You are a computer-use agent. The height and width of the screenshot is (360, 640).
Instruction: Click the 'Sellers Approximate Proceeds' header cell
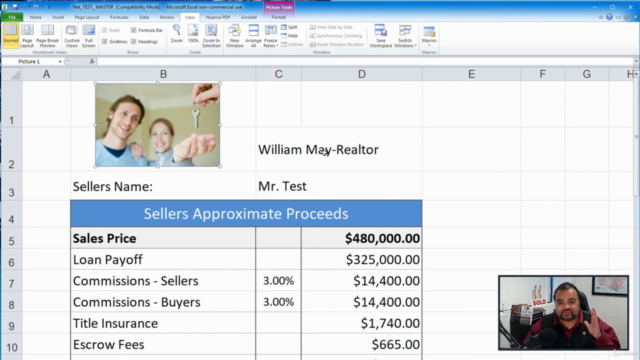click(246, 213)
